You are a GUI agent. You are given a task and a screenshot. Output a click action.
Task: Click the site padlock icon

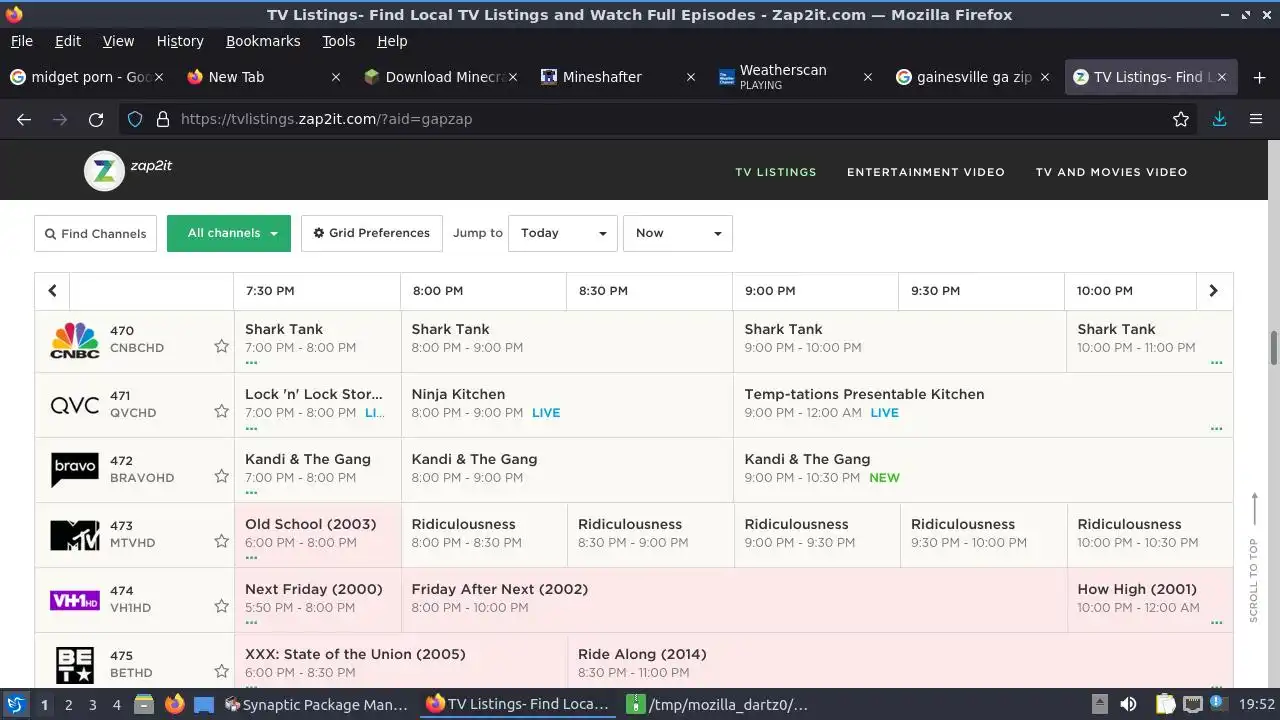pos(162,119)
